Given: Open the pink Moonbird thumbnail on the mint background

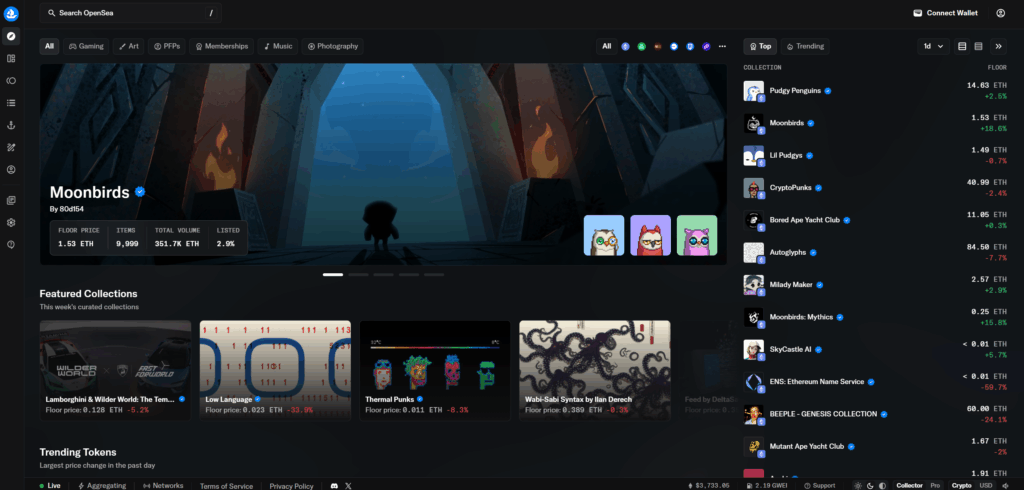Looking at the screenshot, I should (x=697, y=235).
